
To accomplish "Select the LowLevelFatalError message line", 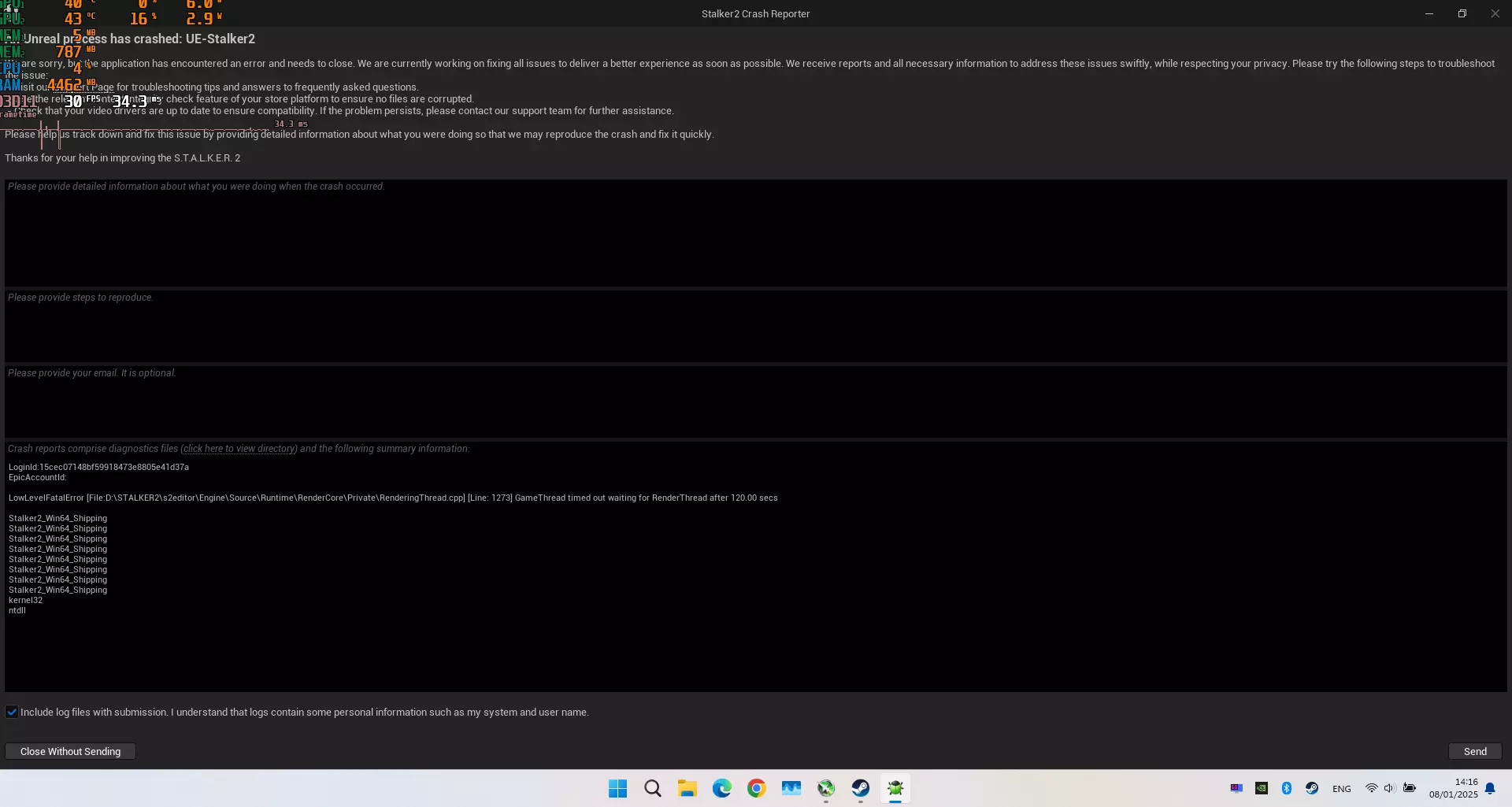I will click(x=393, y=498).
